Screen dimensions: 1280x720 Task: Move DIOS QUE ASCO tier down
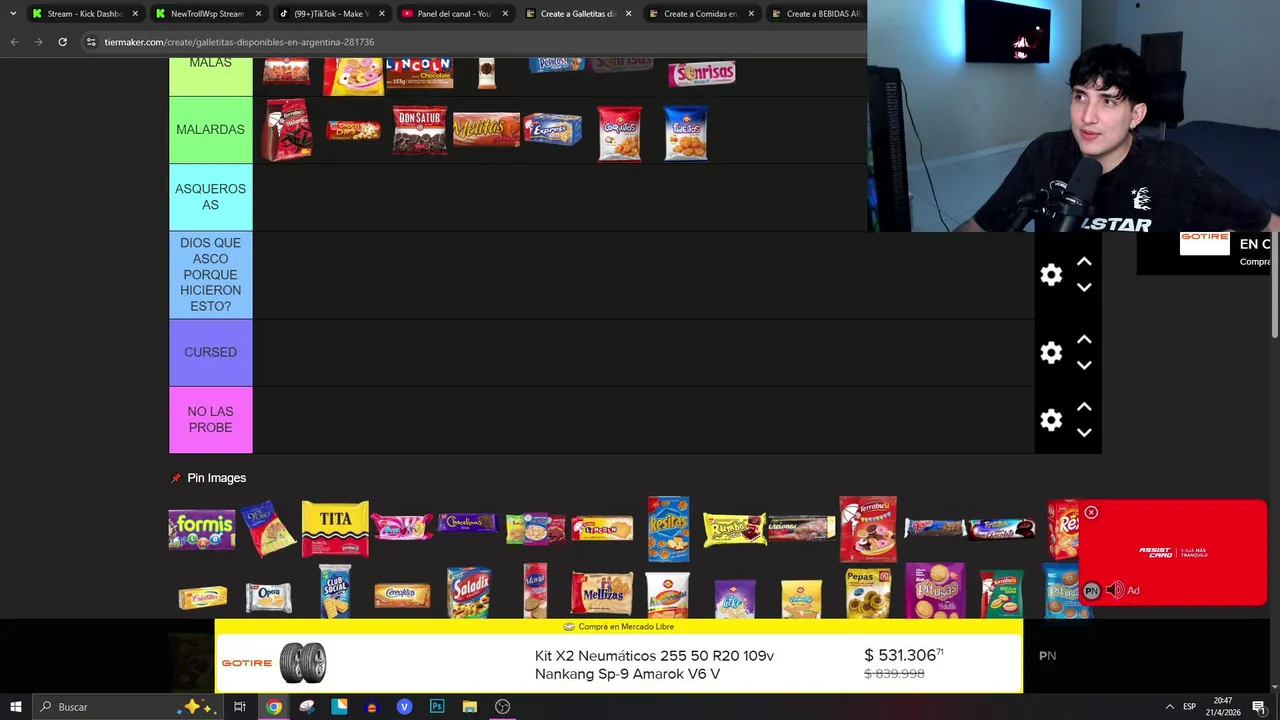[1084, 287]
